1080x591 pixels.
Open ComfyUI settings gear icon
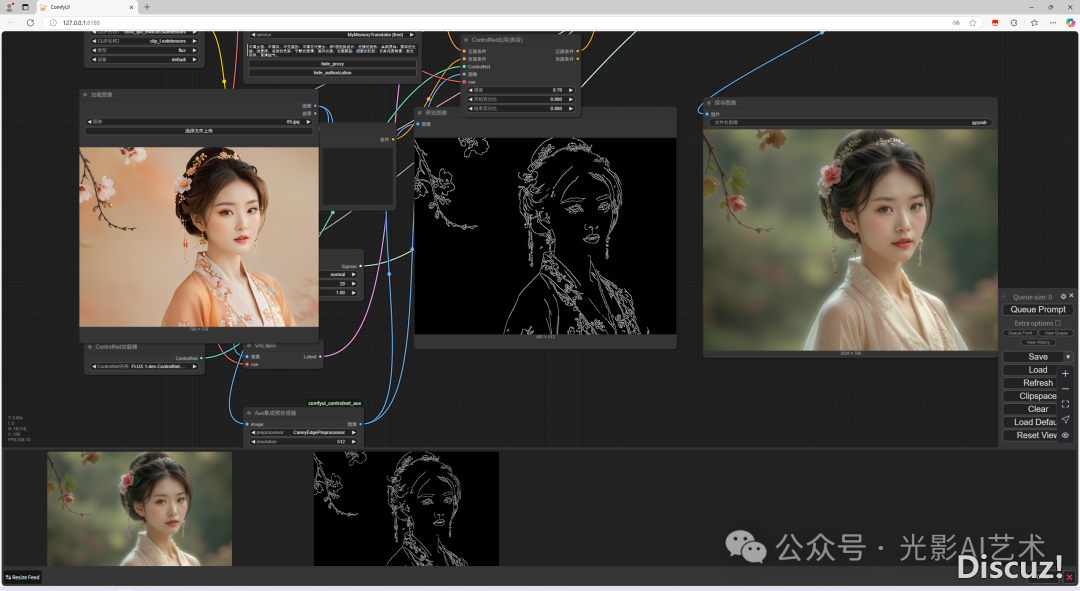tap(1063, 297)
